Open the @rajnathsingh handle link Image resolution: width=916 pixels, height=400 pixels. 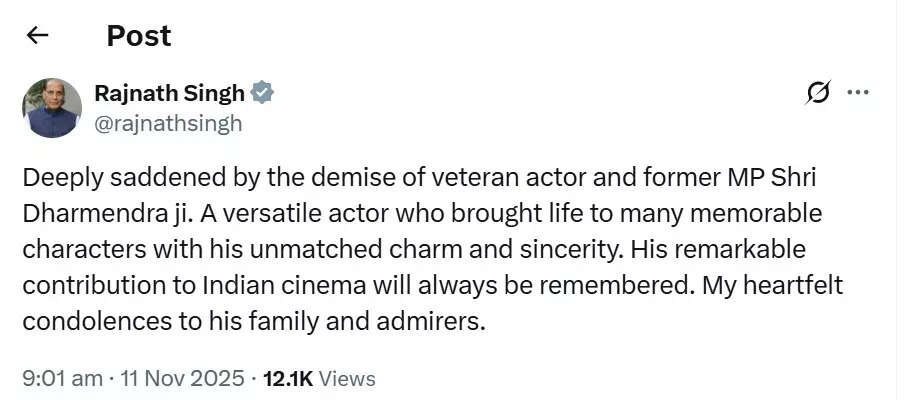[x=168, y=124]
